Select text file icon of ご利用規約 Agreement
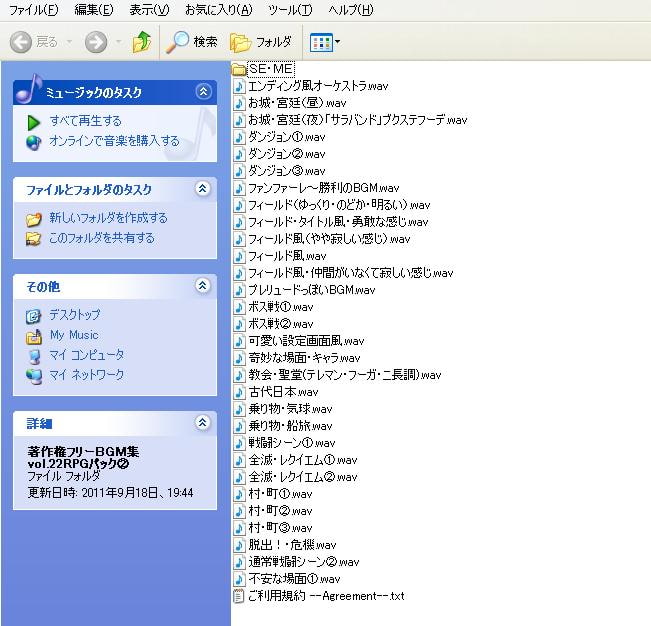This screenshot has width=651, height=626. pyautogui.click(x=239, y=597)
